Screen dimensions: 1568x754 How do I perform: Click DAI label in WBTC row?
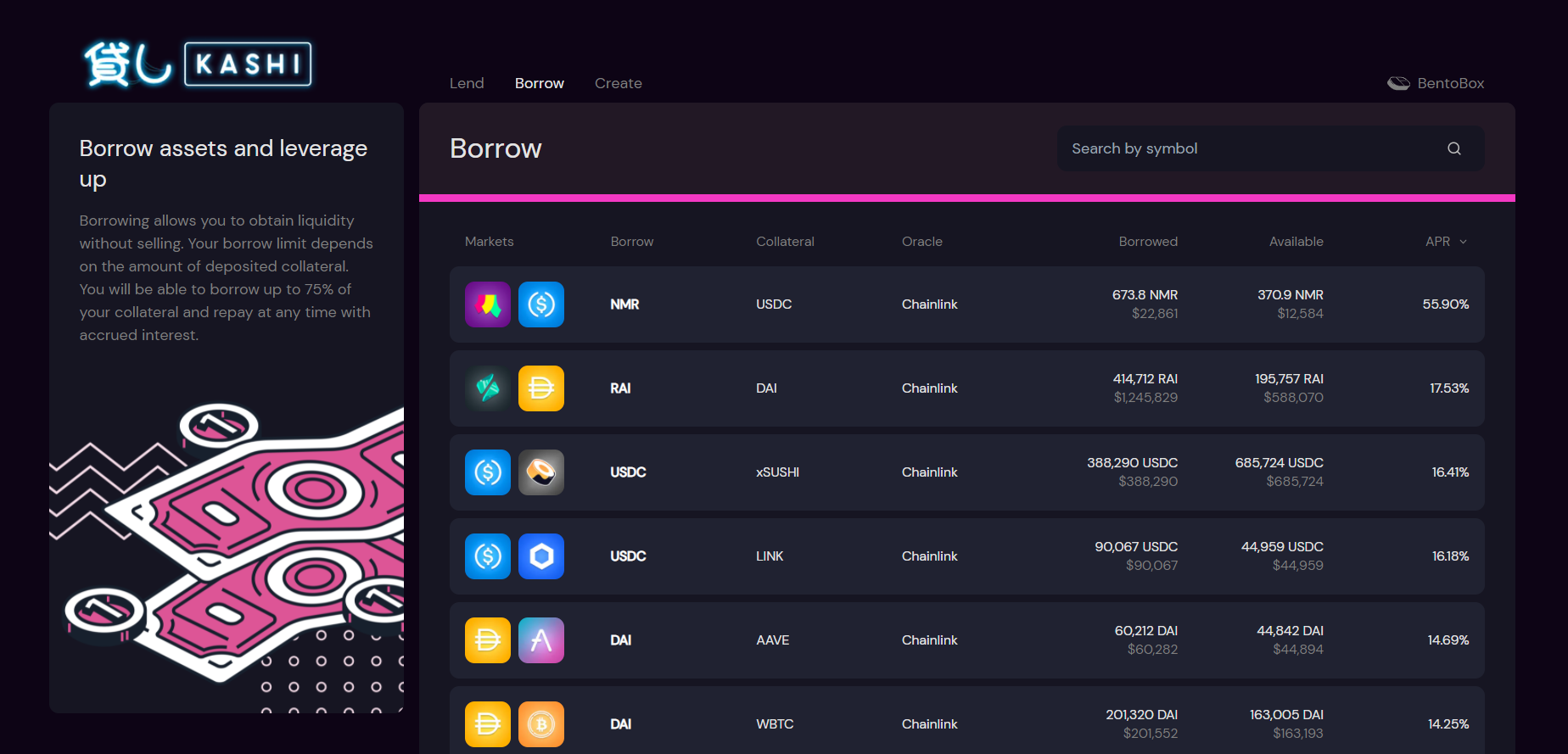pyautogui.click(x=620, y=724)
